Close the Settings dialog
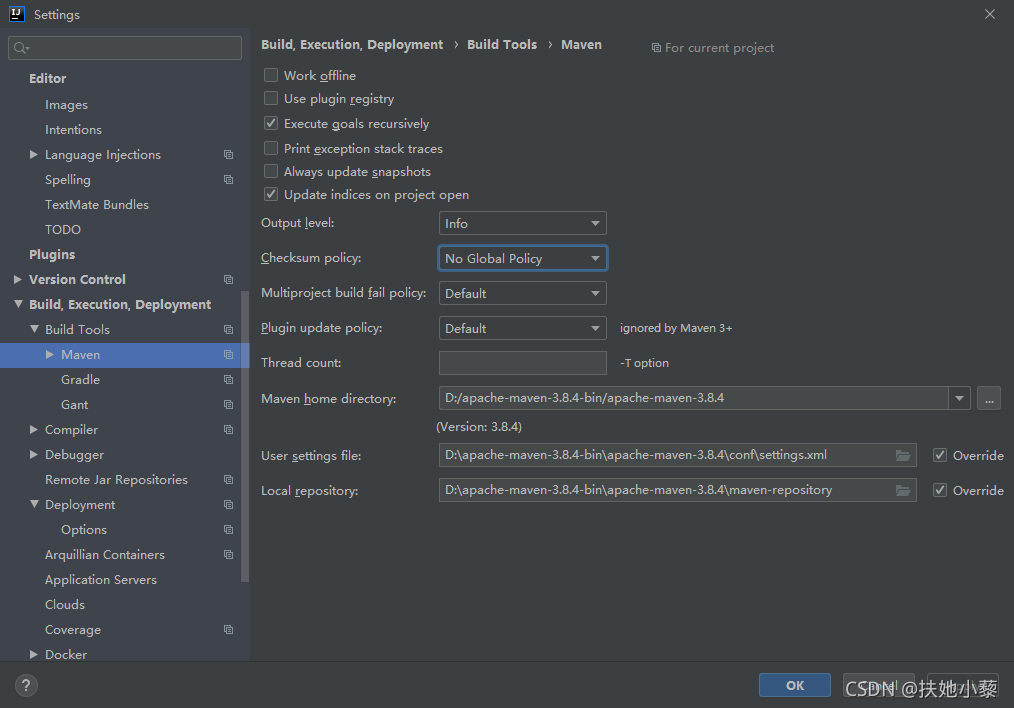The image size is (1014, 708). 989,14
